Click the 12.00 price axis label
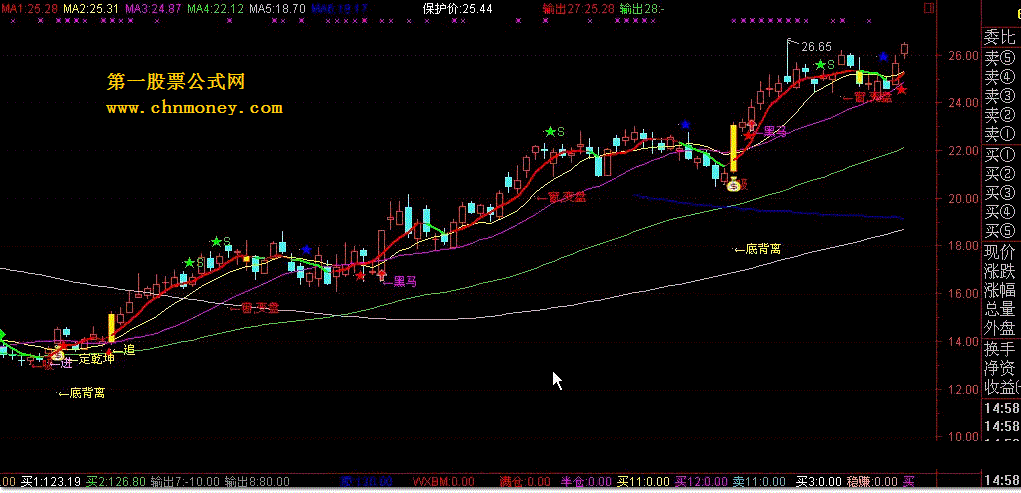This screenshot has height=493, width=1021. click(965, 389)
